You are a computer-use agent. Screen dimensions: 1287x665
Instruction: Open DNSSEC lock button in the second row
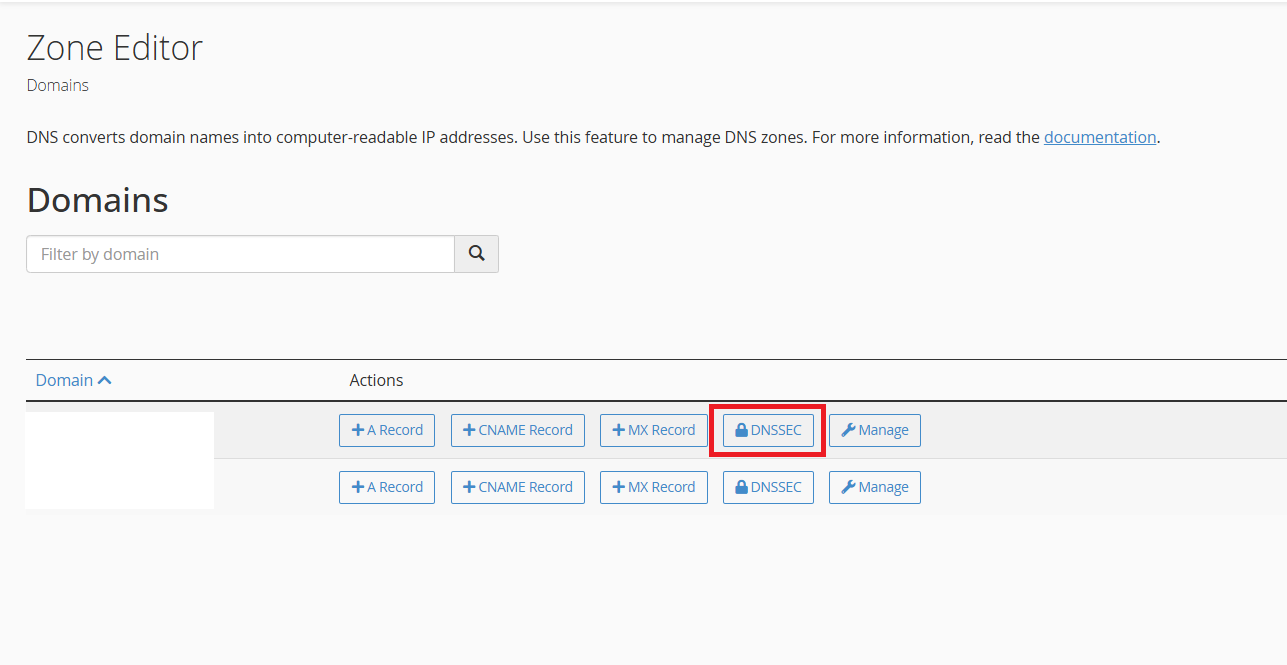click(x=768, y=487)
